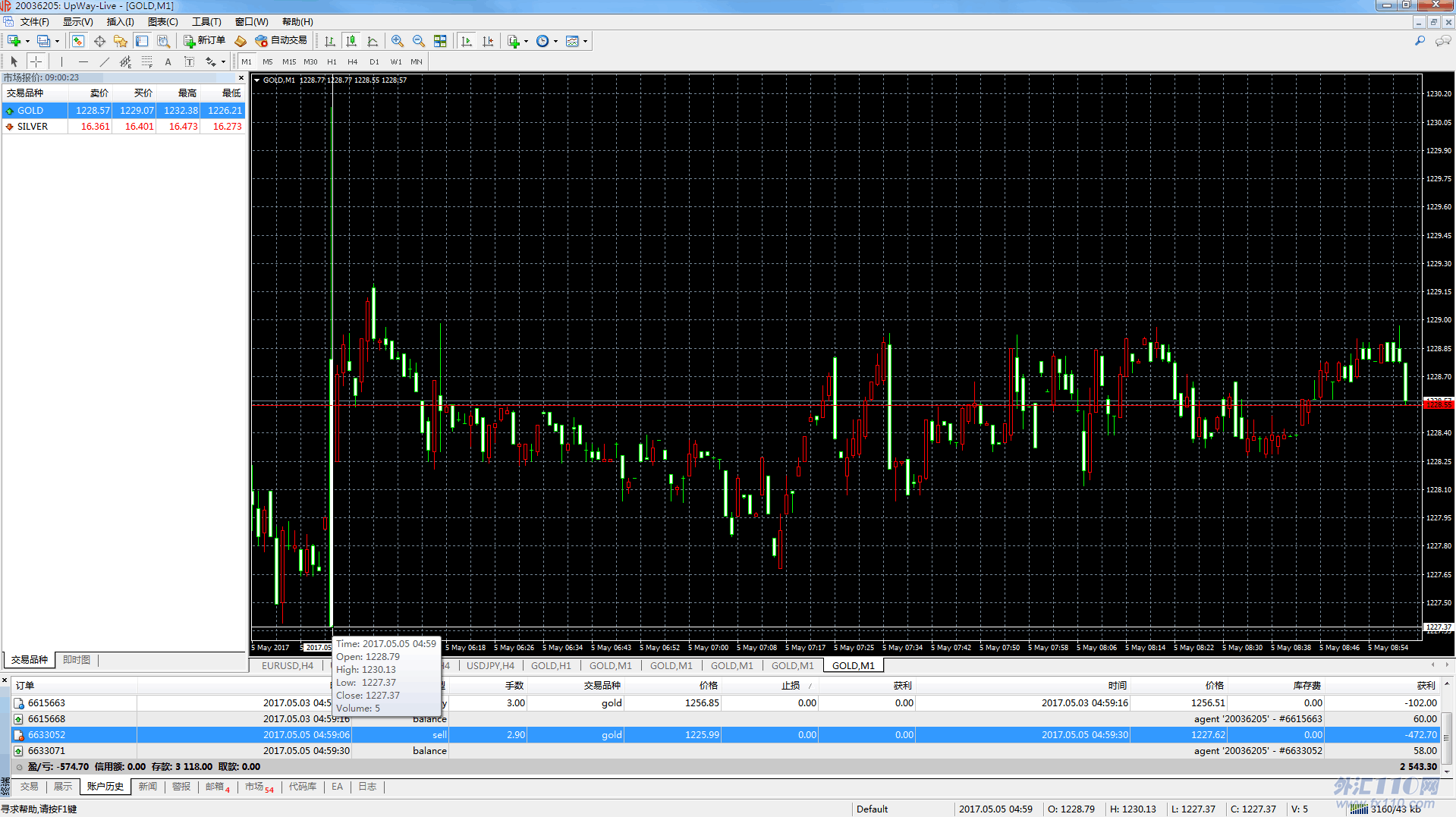Open the MetaEditor book icon
This screenshot has height=817, width=1456.
click(x=241, y=41)
